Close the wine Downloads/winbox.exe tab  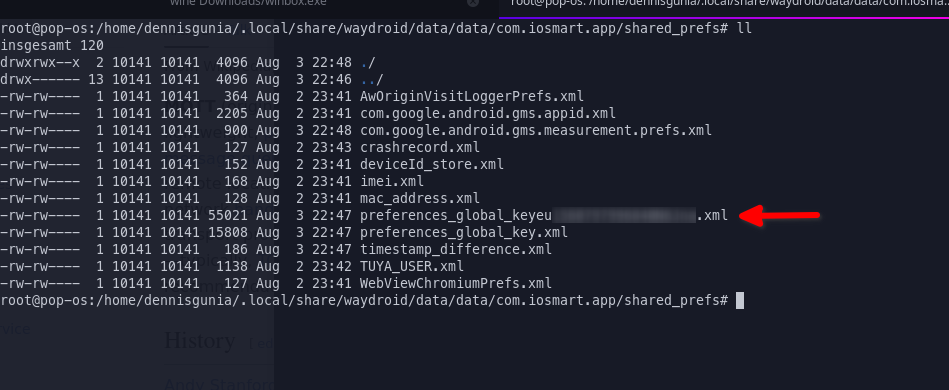[x=473, y=2]
